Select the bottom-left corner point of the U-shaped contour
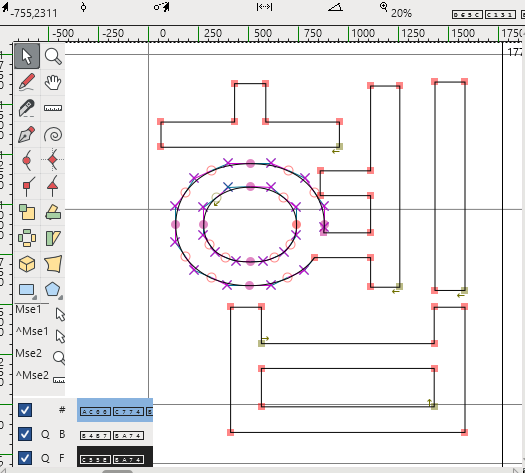525x473 pixels. tap(230, 432)
